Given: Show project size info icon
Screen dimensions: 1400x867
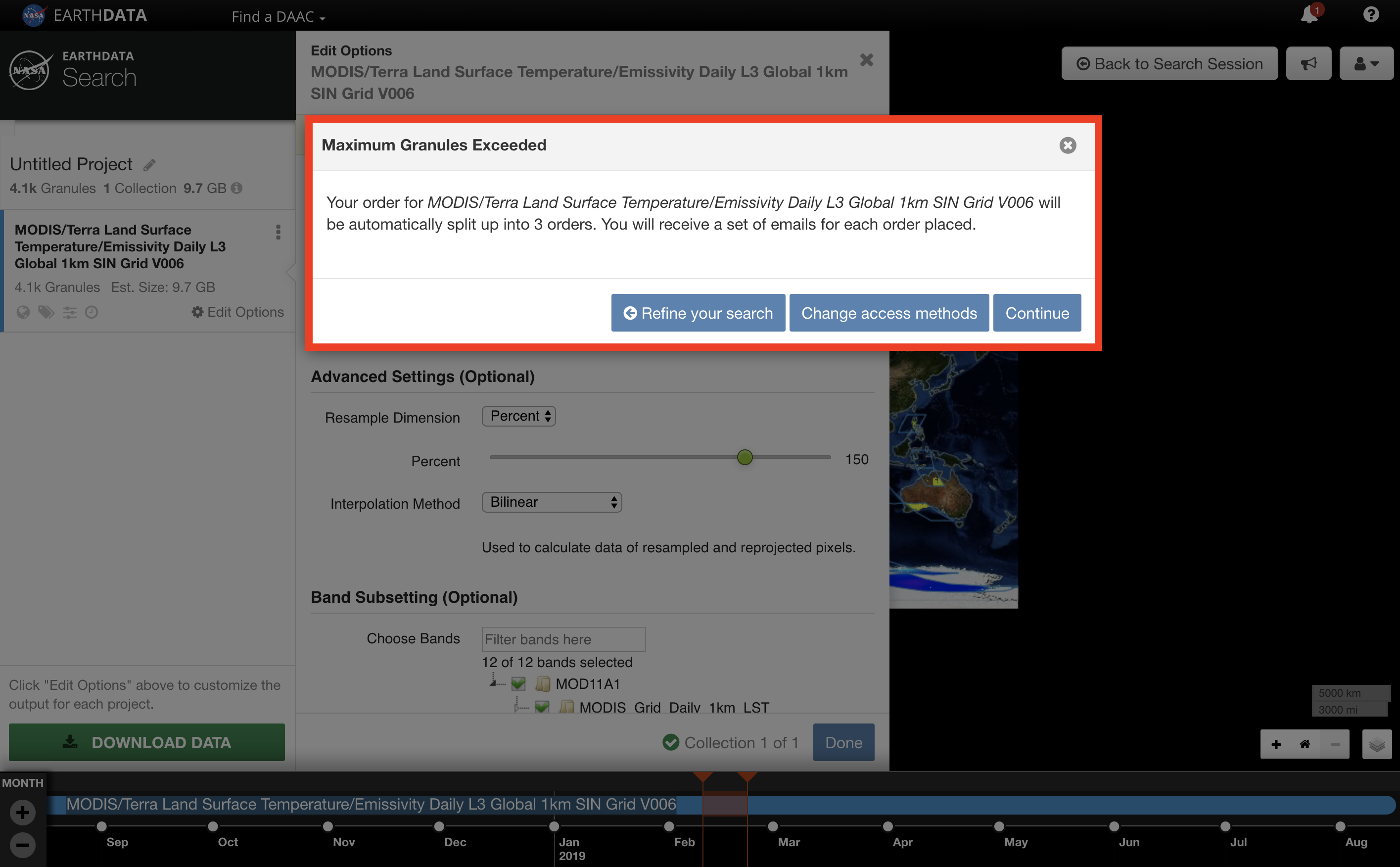Looking at the screenshot, I should pos(236,188).
